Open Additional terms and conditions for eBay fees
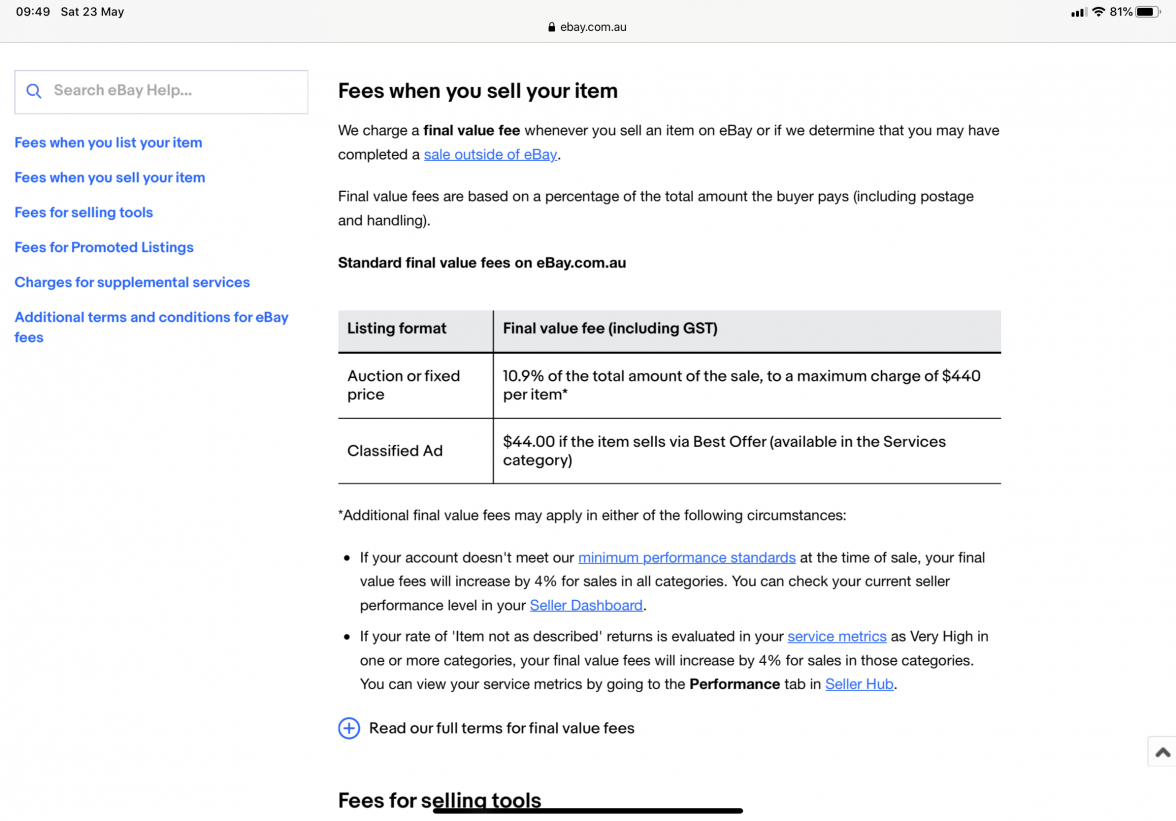 coord(152,327)
